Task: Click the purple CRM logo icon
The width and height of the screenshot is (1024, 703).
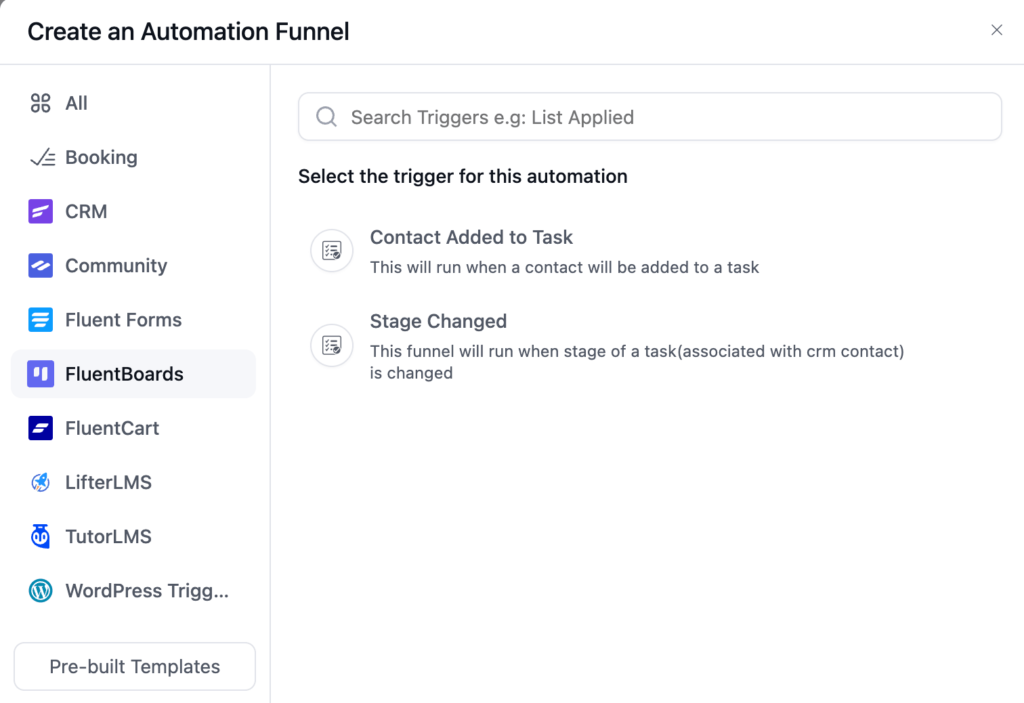Action: [x=40, y=212]
